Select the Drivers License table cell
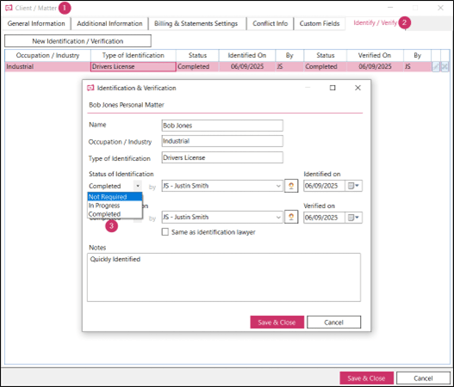The height and width of the screenshot is (387, 454). point(133,67)
